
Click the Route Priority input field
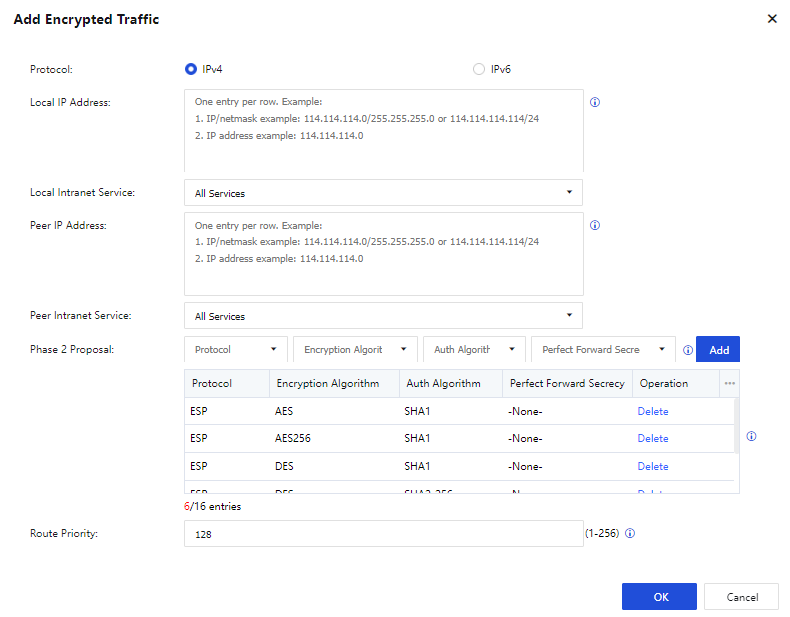point(383,535)
